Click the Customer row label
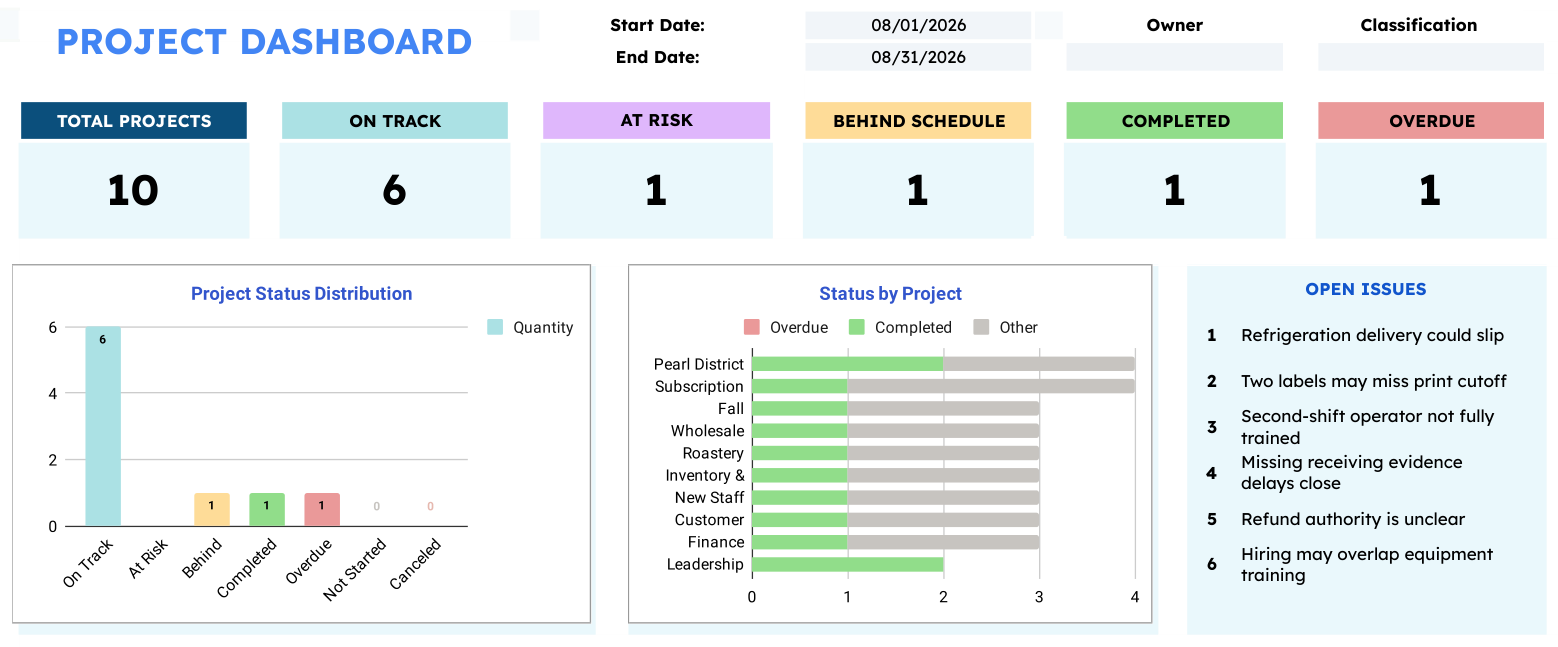The width and height of the screenshot is (1558, 647). [710, 520]
